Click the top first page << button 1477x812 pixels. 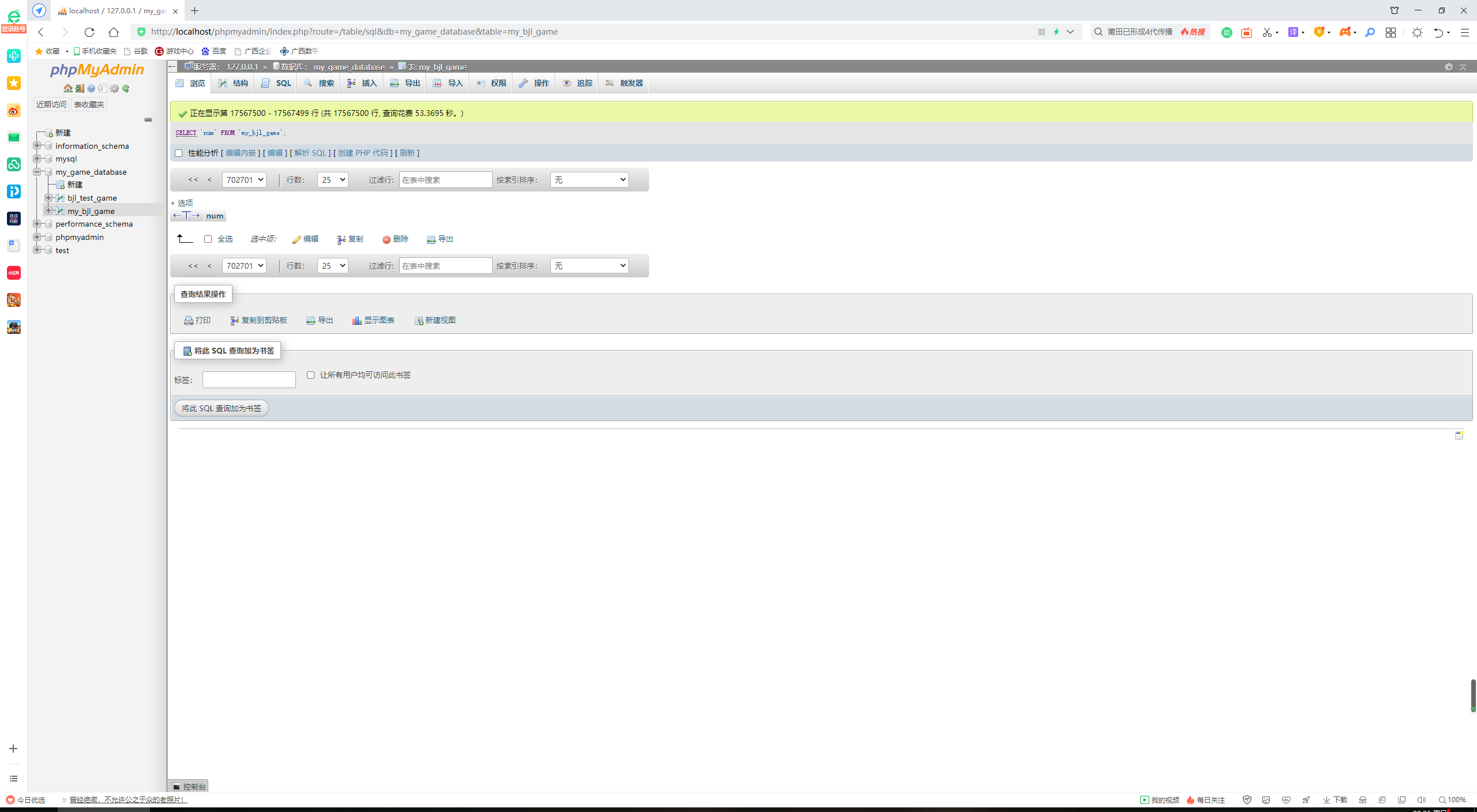pyautogui.click(x=193, y=180)
